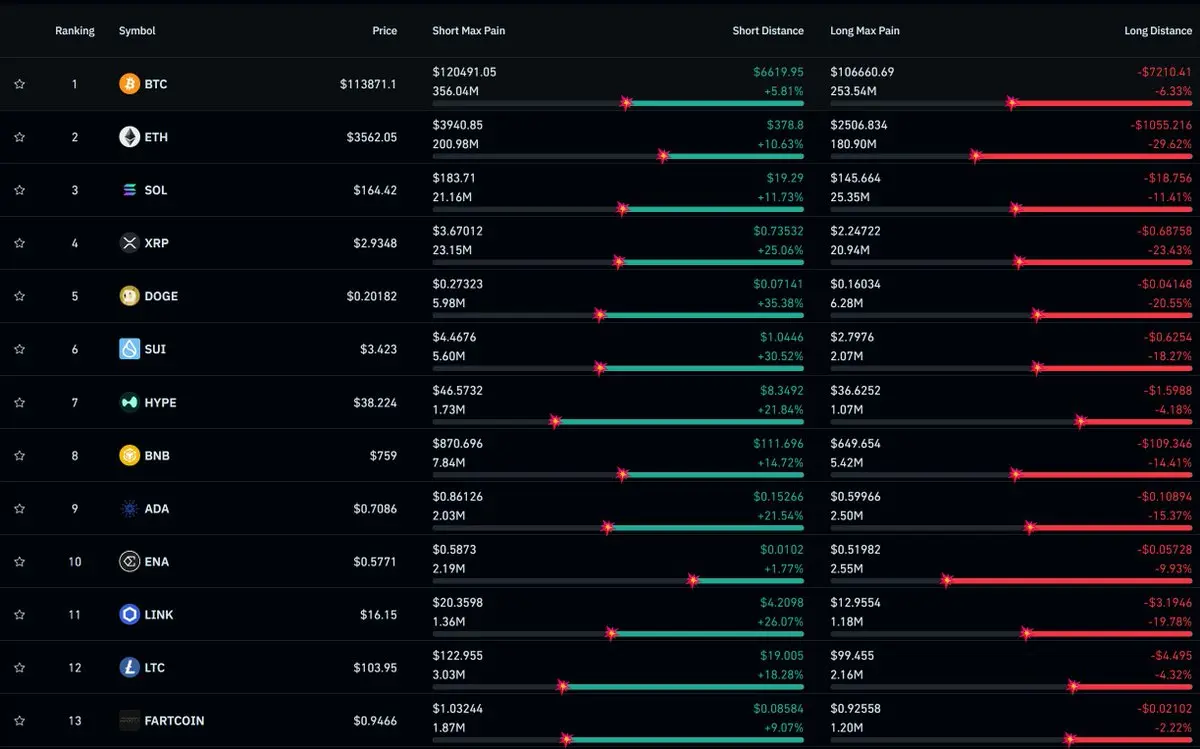Screen dimensions: 1200x749
Task: Click SUI long distance -18.27%
Action: (x=1169, y=356)
